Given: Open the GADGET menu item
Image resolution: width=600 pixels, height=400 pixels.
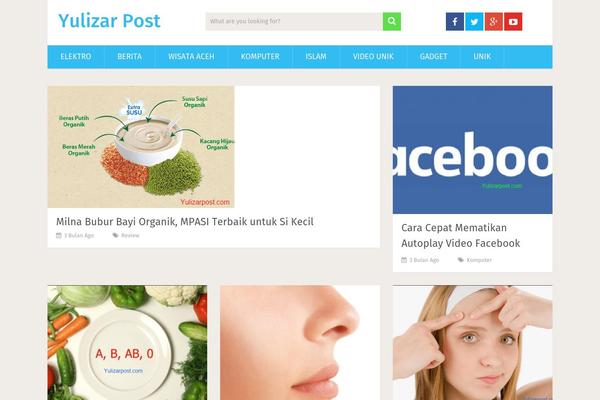Looking at the screenshot, I should point(434,57).
